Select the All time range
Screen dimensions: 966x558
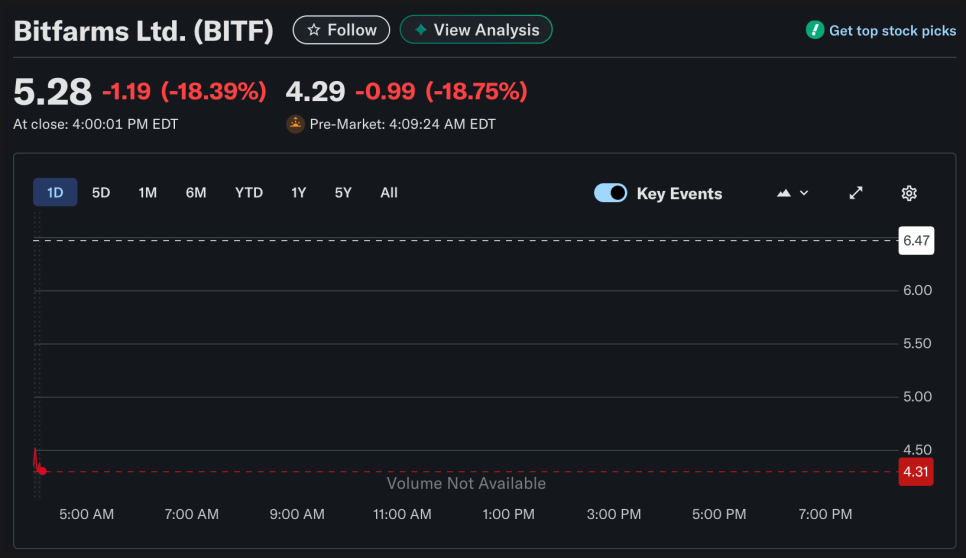point(389,192)
